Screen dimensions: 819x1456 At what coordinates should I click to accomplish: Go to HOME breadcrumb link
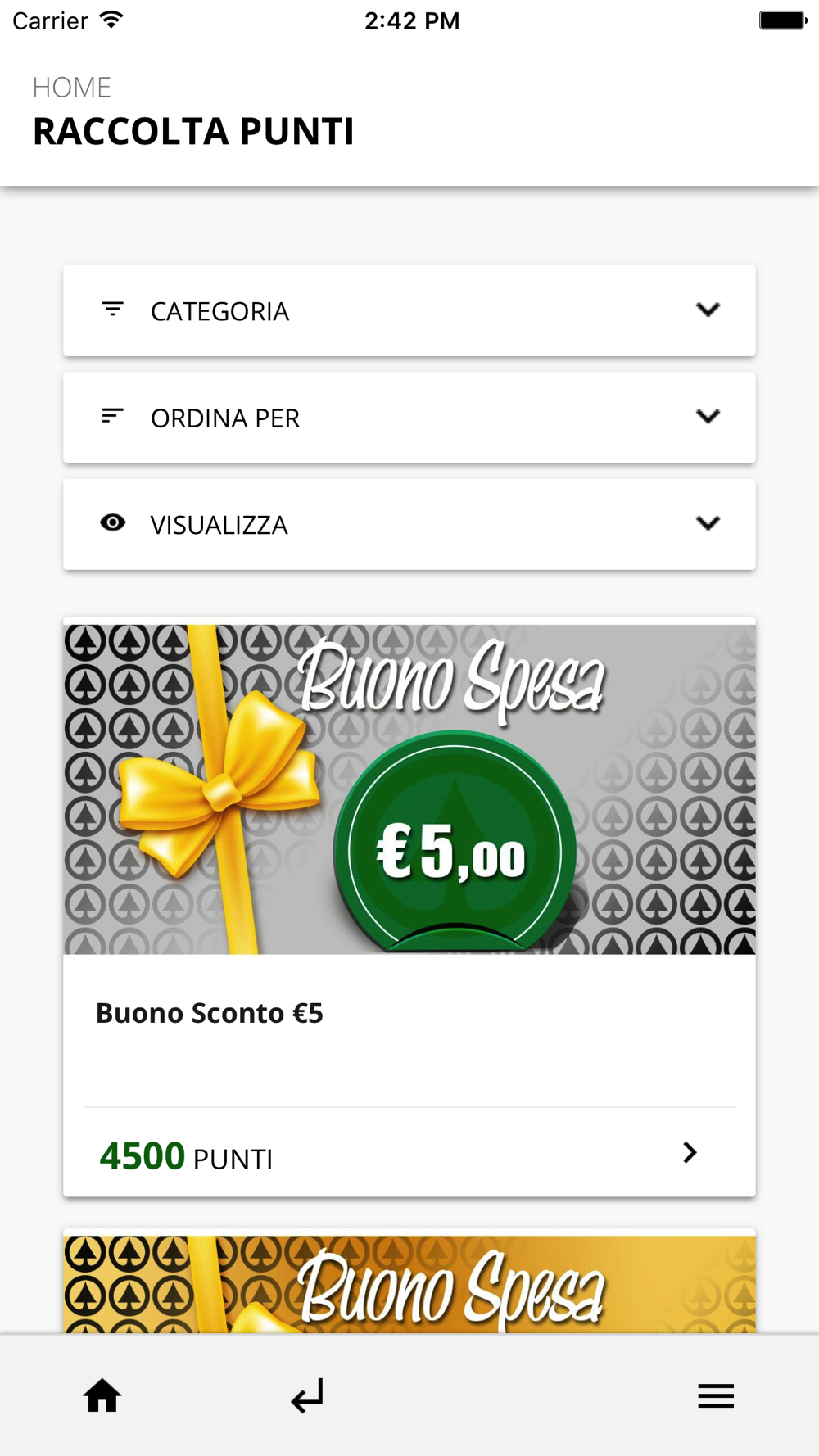coord(72,88)
